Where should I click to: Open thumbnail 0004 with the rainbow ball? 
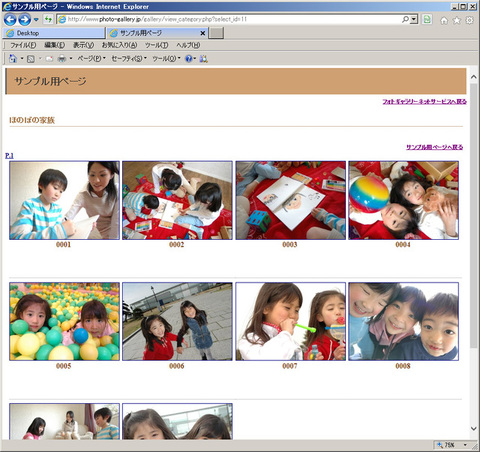[403, 200]
